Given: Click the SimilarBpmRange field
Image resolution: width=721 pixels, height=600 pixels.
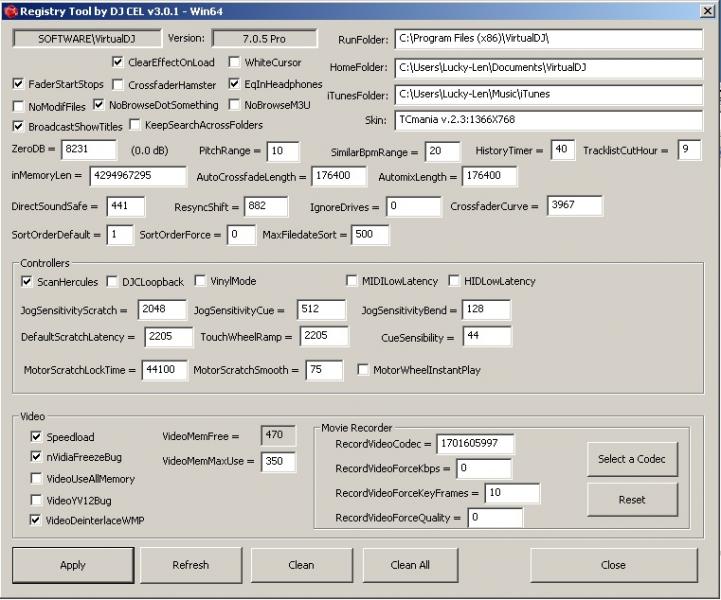Looking at the screenshot, I should point(442,151).
